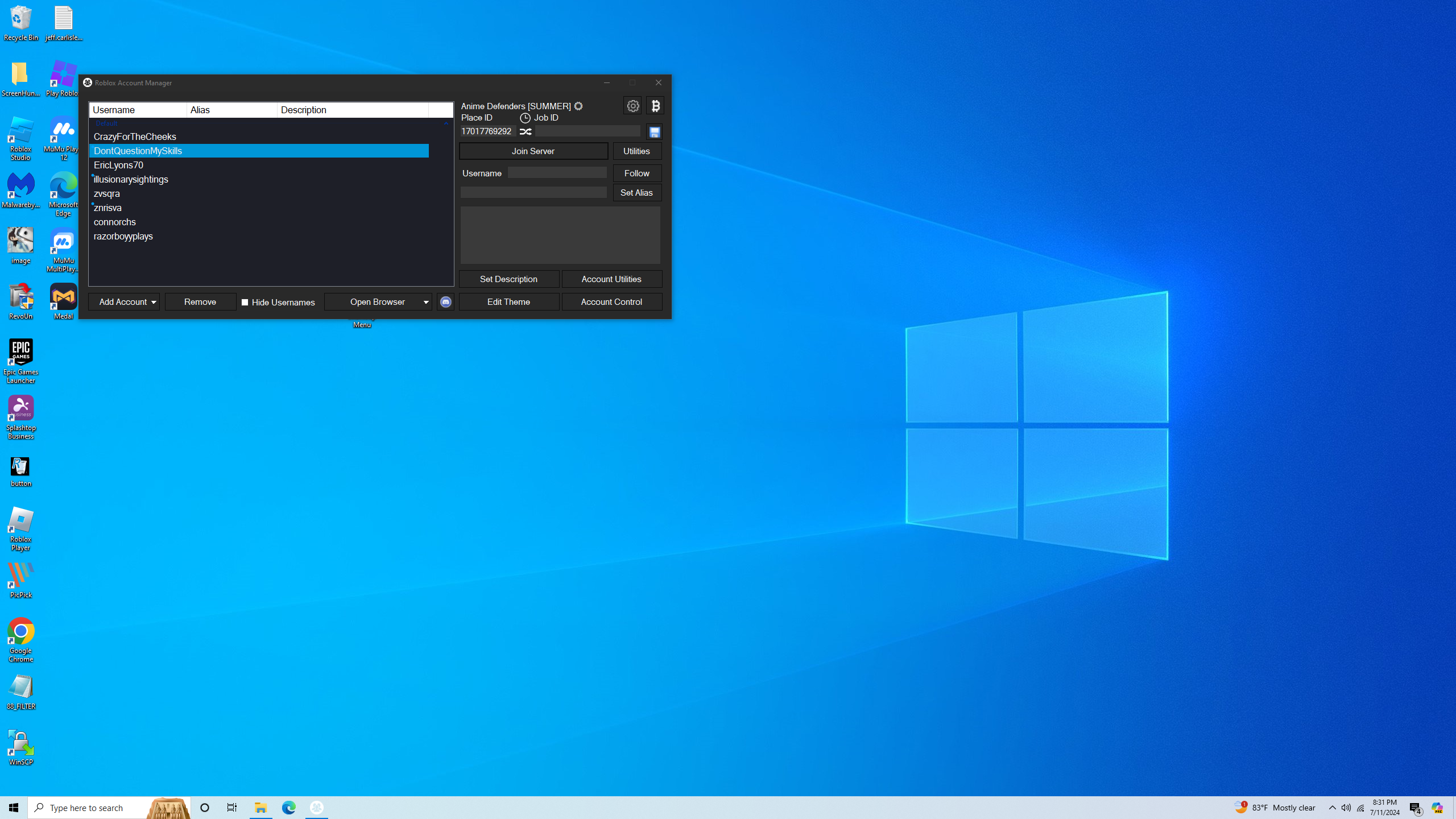Open the settings gear button
Viewport: 1456px width, 819px height.
(632, 106)
